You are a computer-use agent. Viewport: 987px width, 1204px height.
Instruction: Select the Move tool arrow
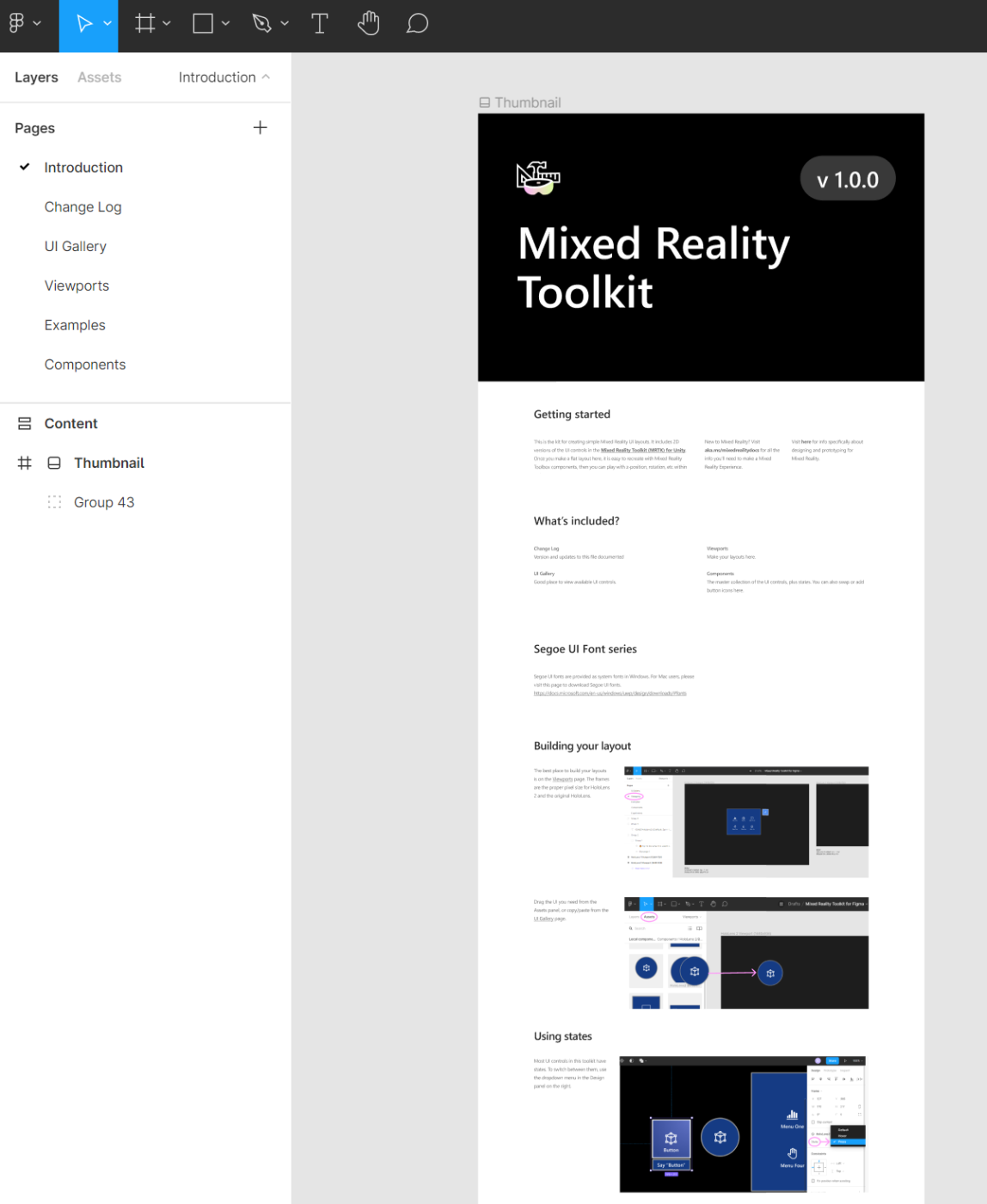pos(84,23)
